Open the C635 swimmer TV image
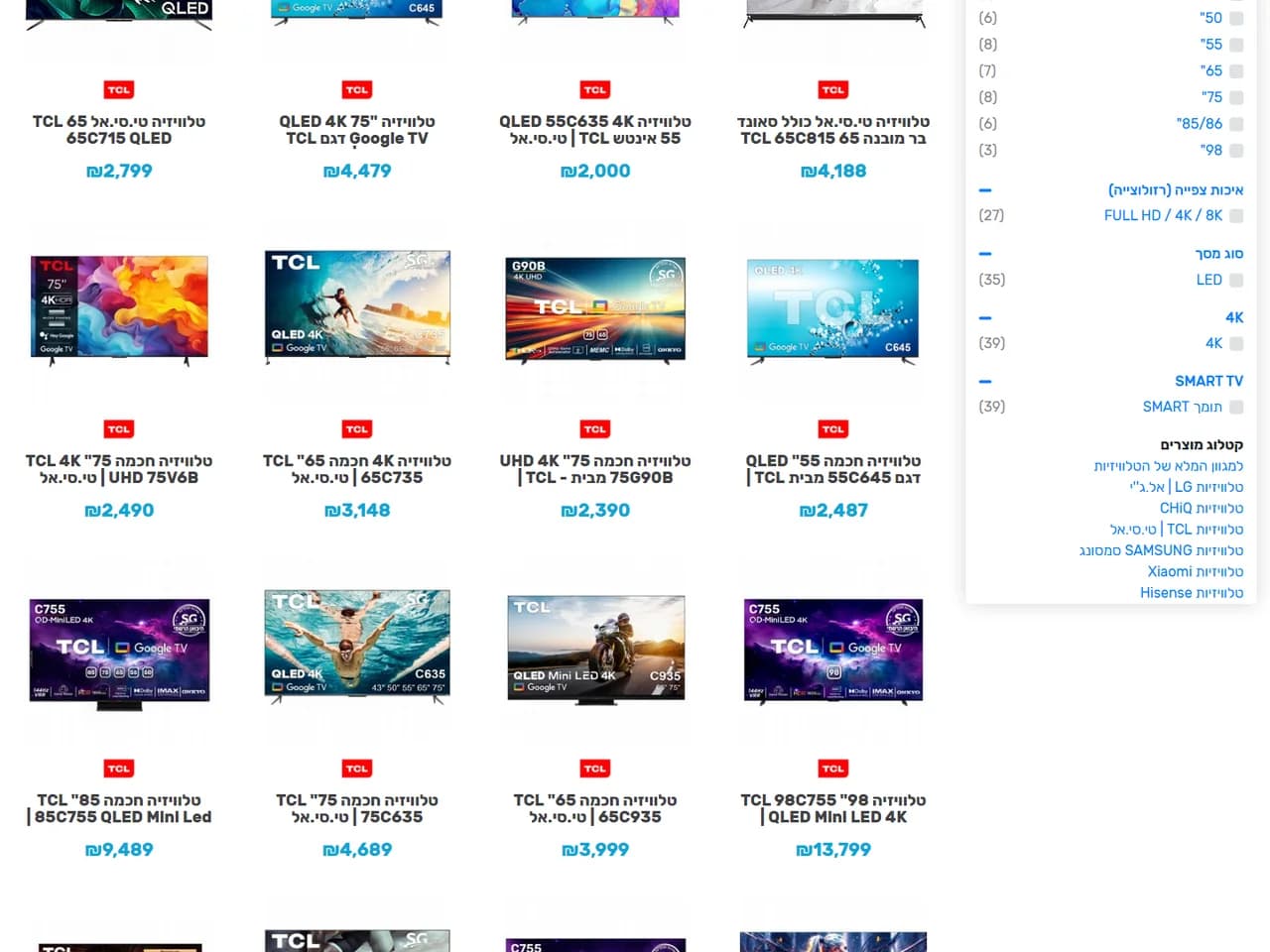The width and height of the screenshot is (1270, 952). 357,648
